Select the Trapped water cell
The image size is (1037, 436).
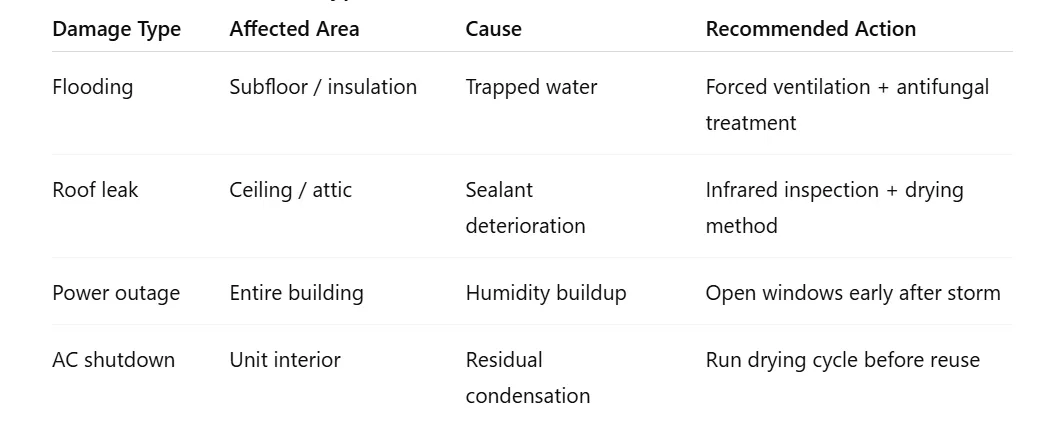pos(531,87)
